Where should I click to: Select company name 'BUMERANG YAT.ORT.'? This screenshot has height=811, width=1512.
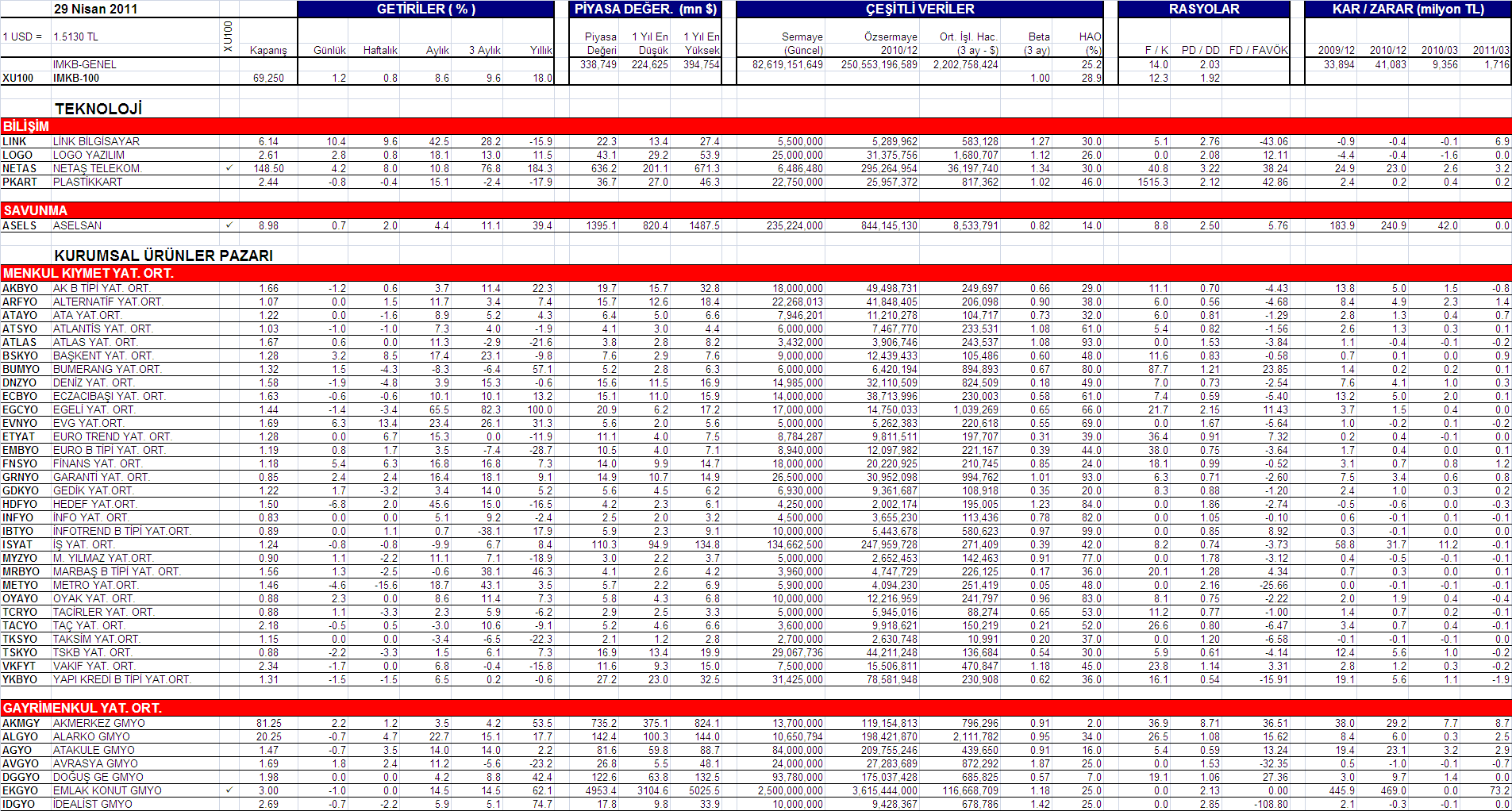pos(107,369)
